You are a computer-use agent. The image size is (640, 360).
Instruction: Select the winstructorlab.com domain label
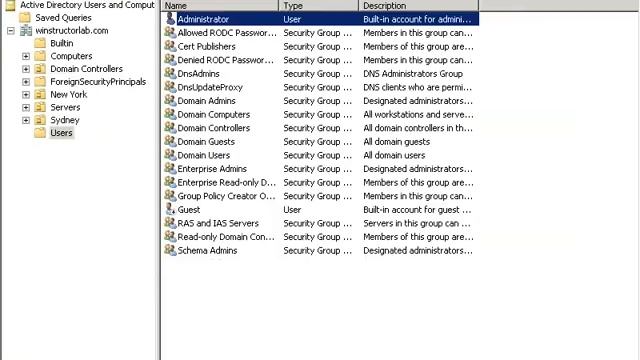click(x=72, y=31)
